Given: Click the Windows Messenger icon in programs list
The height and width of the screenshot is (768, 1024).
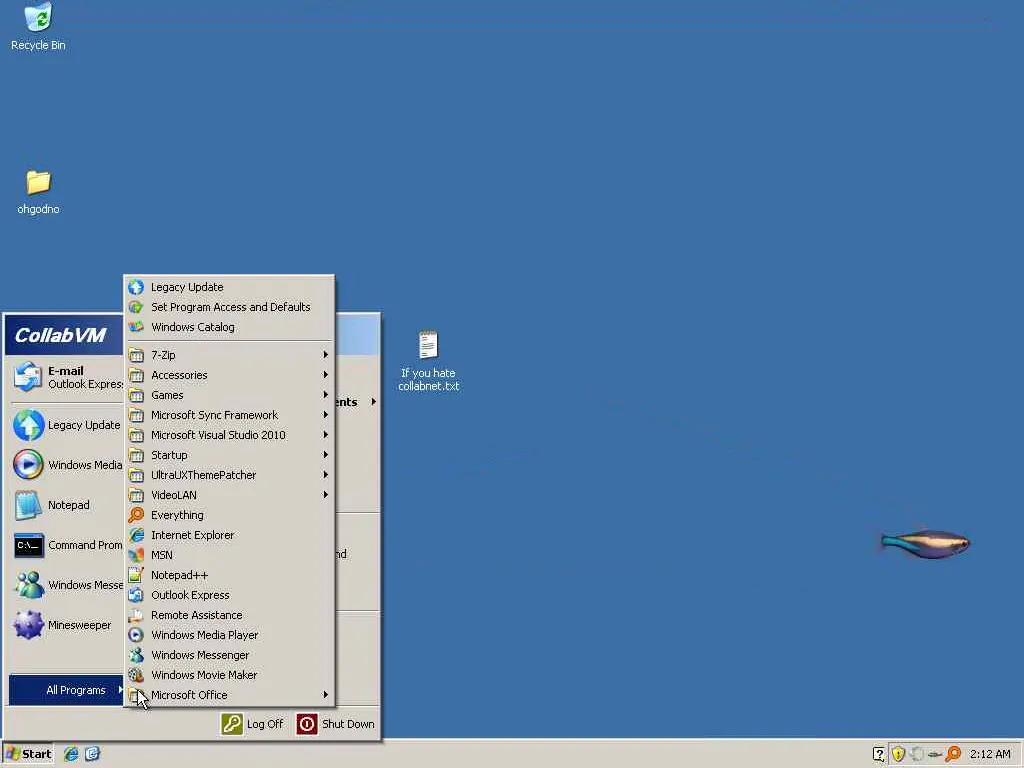Looking at the screenshot, I should (x=136, y=655).
